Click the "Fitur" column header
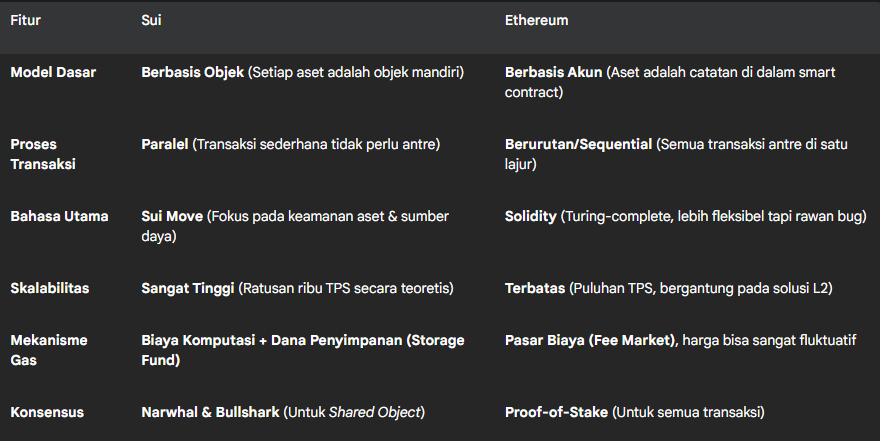Screen dimensions: 880x441 [27, 21]
